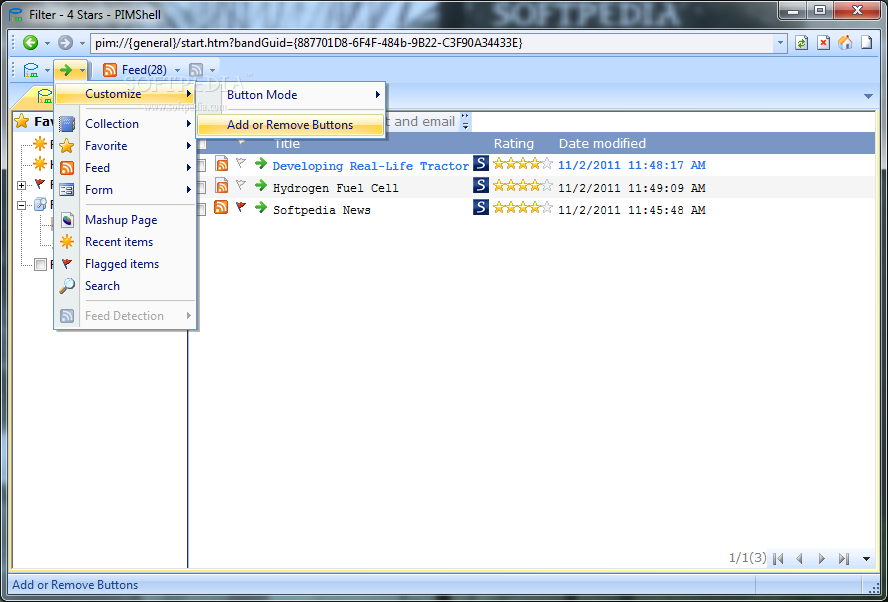The height and width of the screenshot is (602, 888).
Task: Click feed icon of Hydrogen Fuel Cell row
Action: (x=222, y=186)
